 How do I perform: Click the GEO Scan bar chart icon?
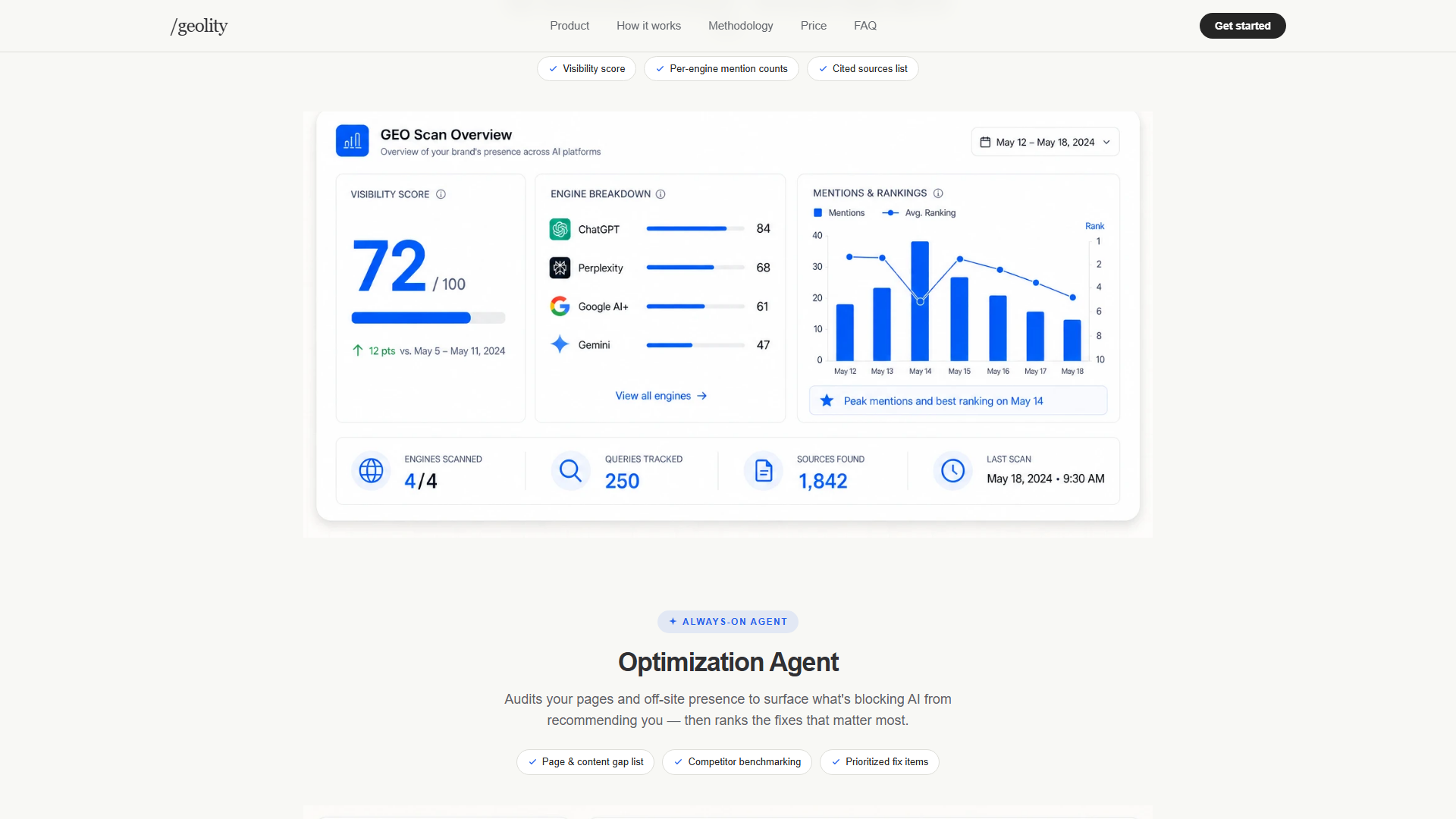[x=352, y=141]
